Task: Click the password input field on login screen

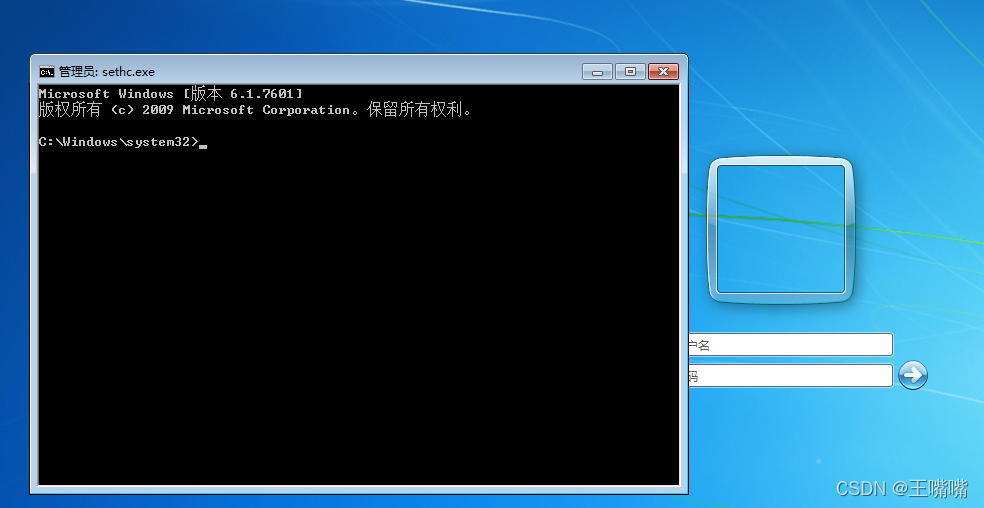Action: click(x=790, y=376)
